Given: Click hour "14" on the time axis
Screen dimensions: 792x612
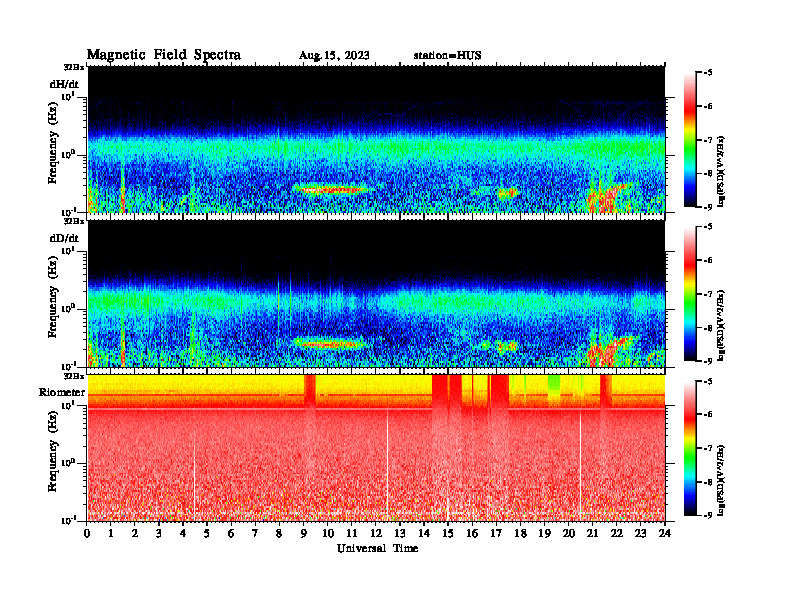Looking at the screenshot, I should click(x=424, y=533).
